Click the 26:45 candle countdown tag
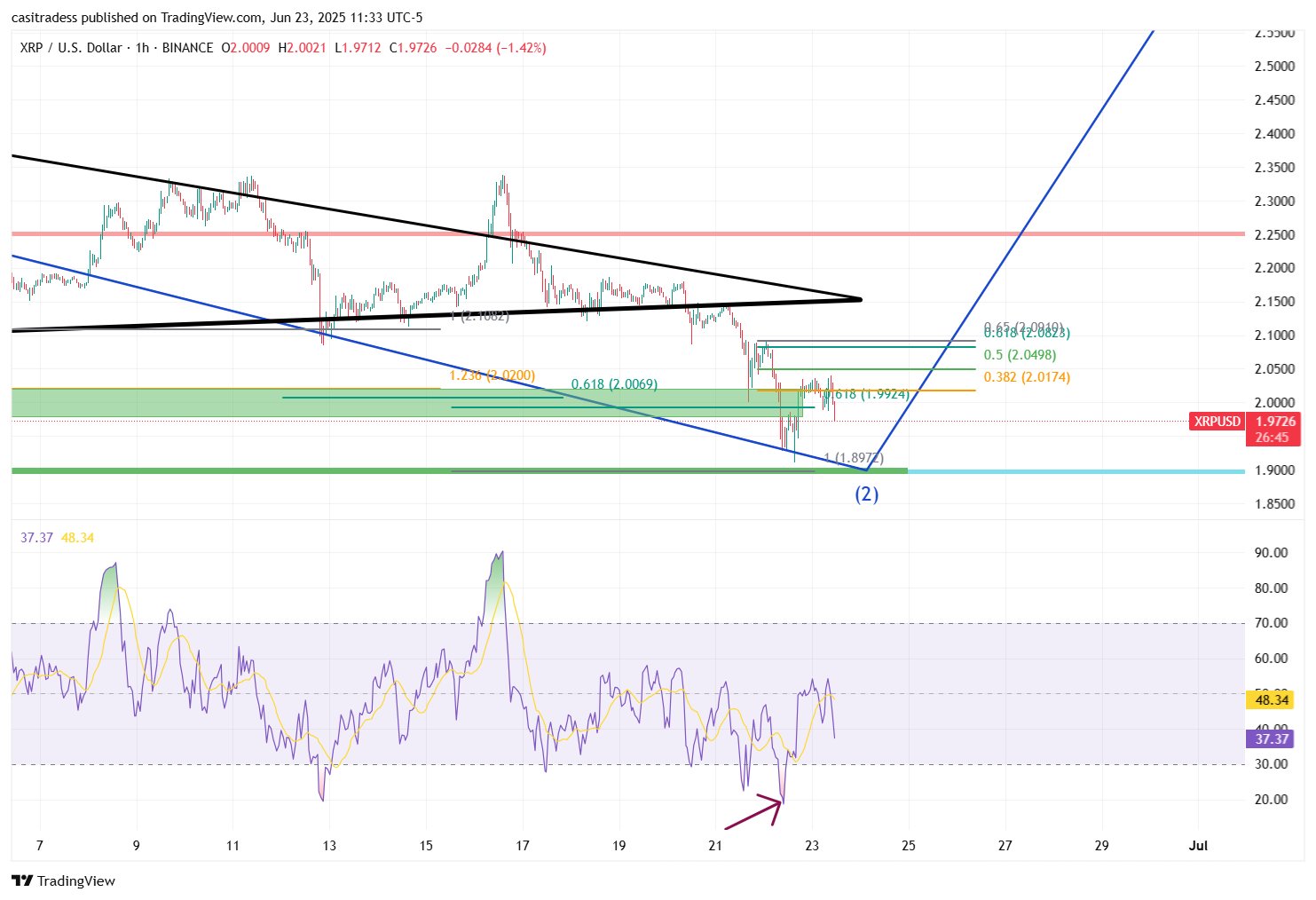Screen dimensions: 1316x900 tap(1272, 438)
